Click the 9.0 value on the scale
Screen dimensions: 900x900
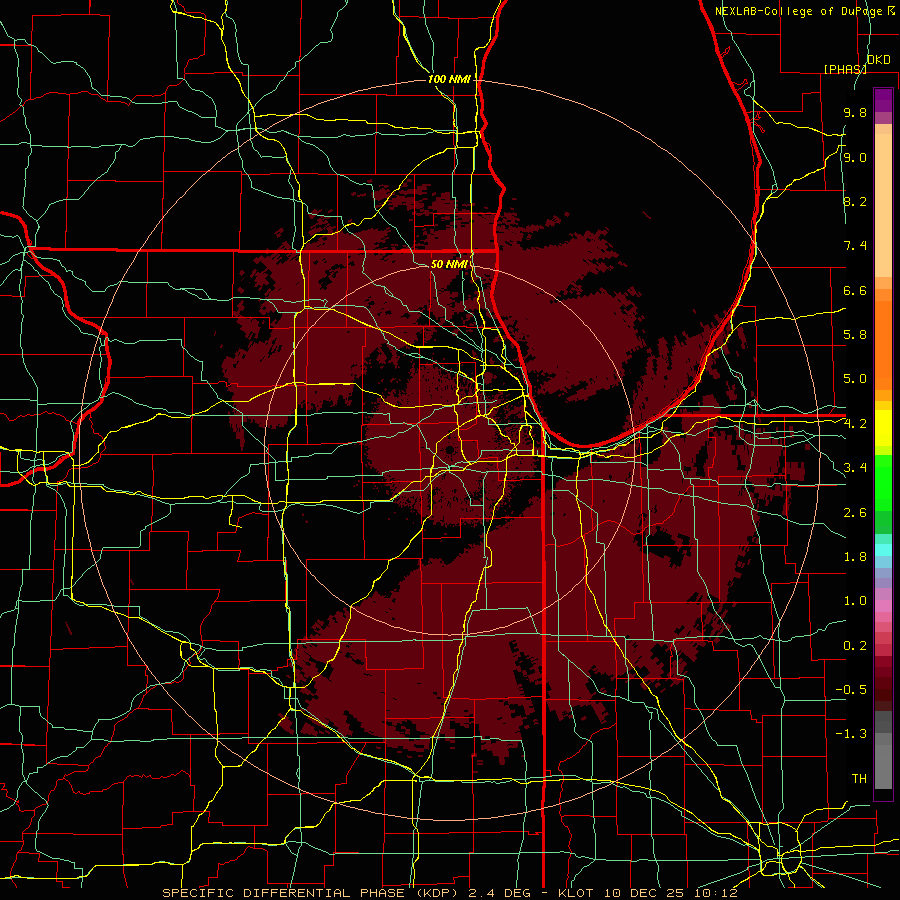(x=855, y=157)
